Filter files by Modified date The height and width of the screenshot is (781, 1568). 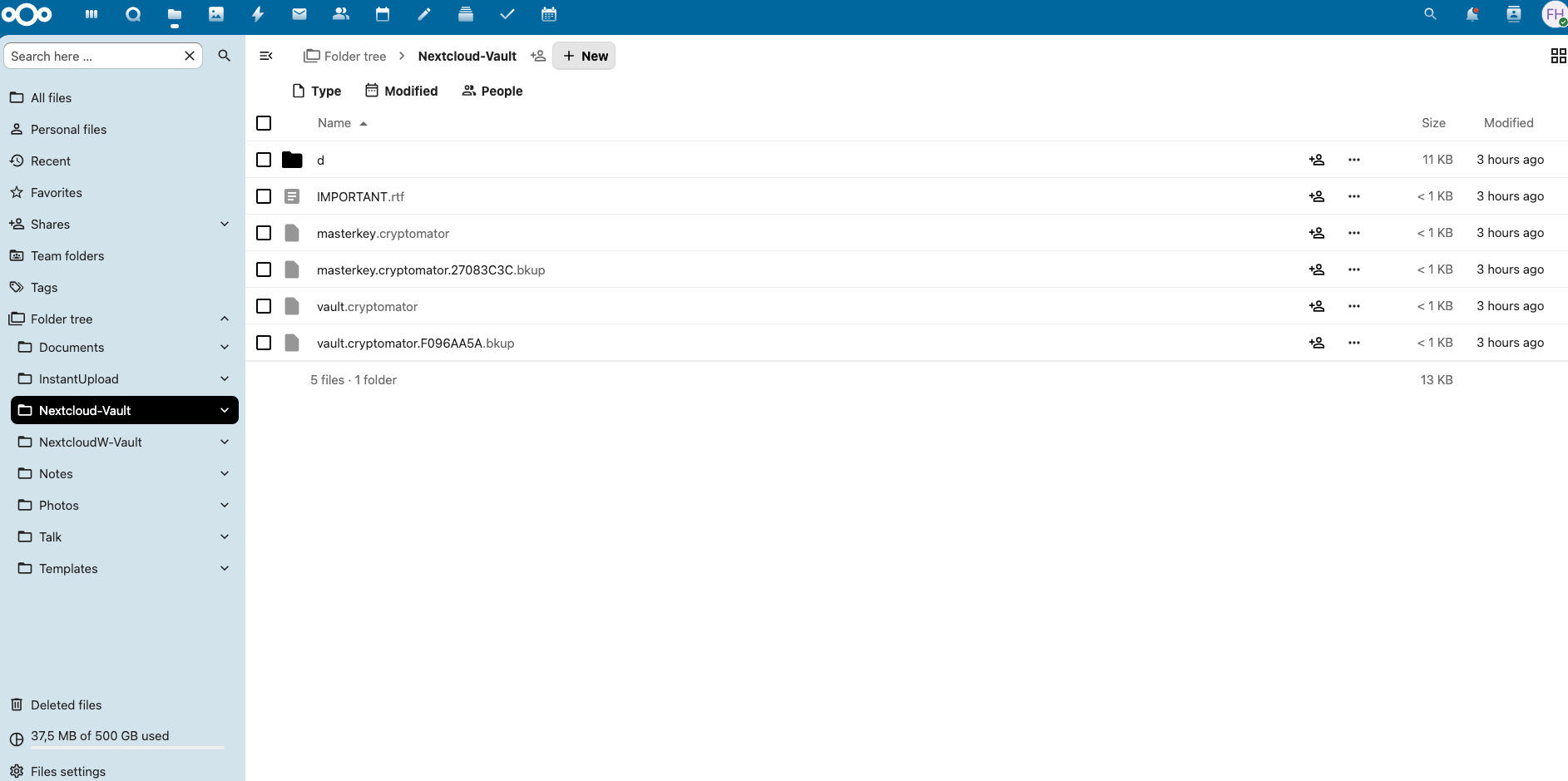coord(401,91)
